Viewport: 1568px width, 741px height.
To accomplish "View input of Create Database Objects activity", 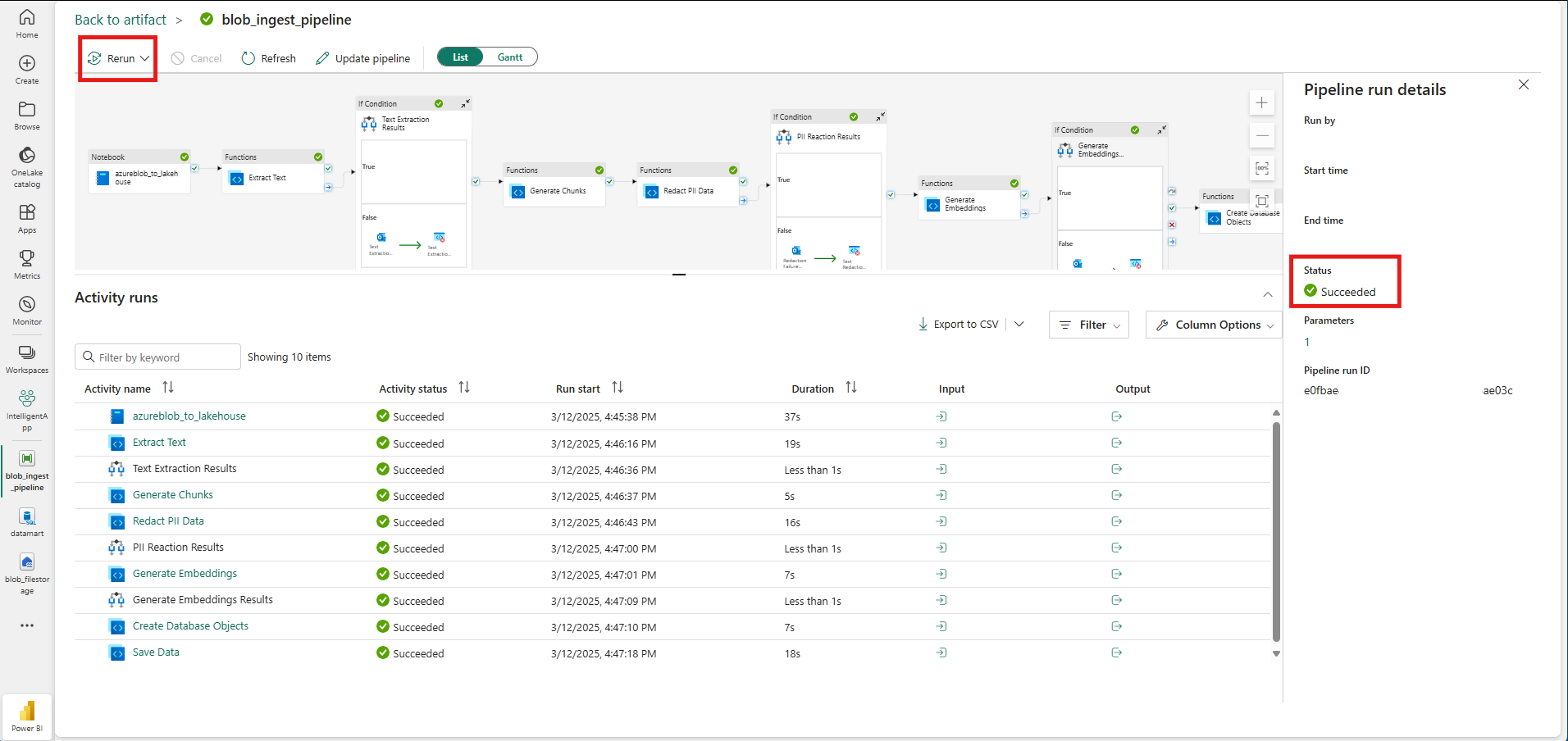I will [x=941, y=626].
